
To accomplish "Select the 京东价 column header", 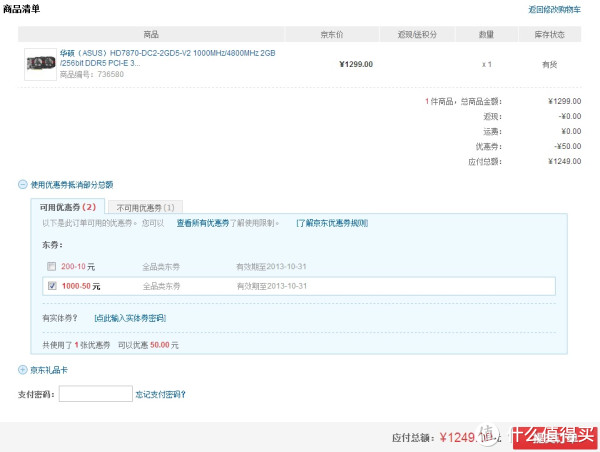I will point(332,34).
